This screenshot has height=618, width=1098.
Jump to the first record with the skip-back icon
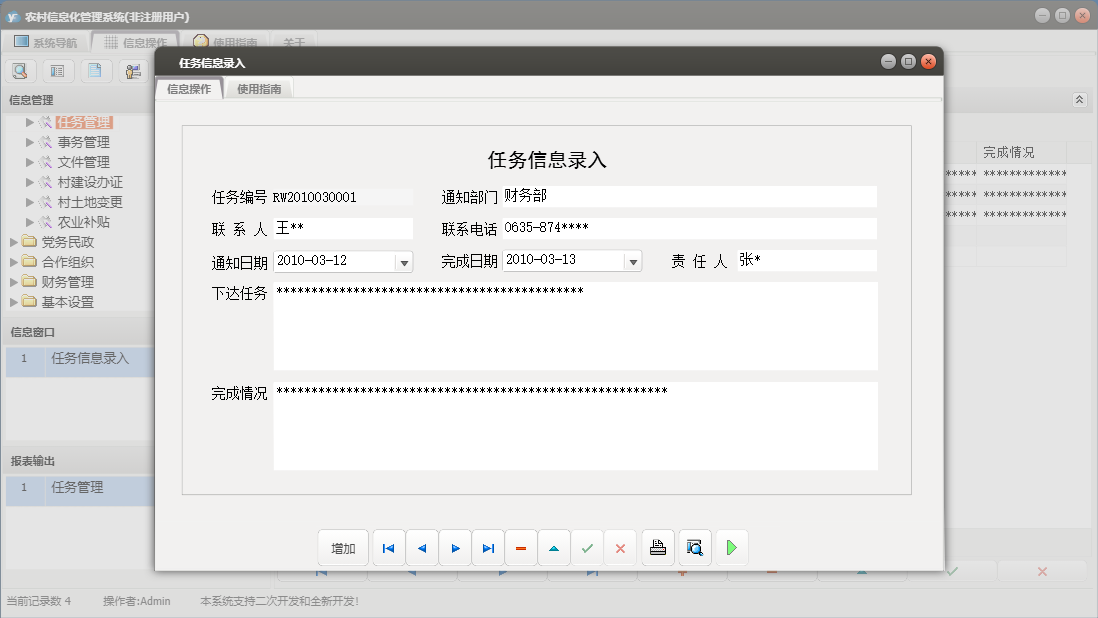tap(388, 547)
